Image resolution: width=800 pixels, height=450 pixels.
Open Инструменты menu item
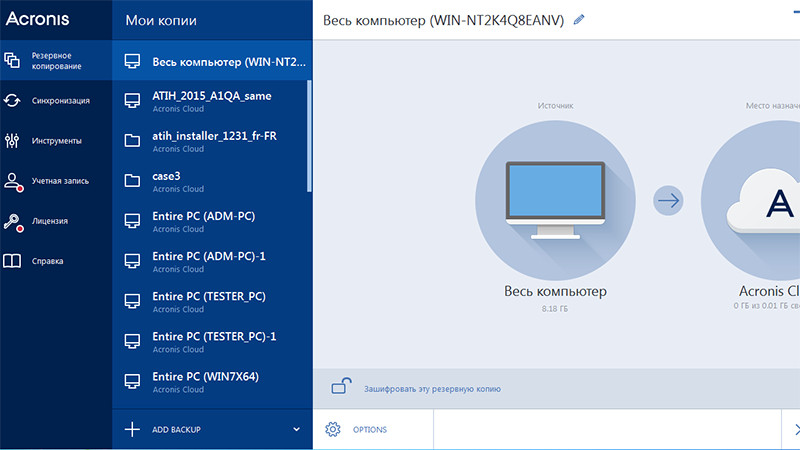tap(56, 140)
